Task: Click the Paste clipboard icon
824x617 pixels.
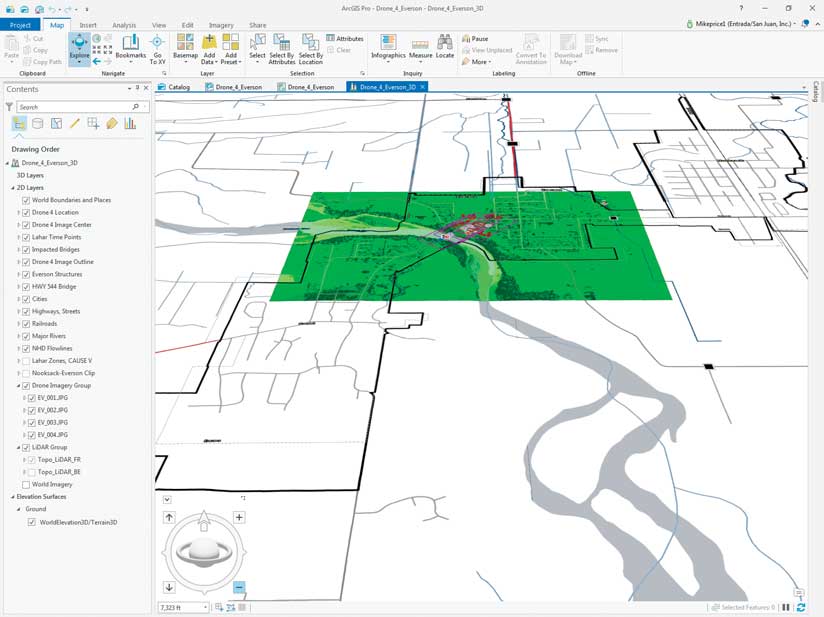Action: pos(12,43)
